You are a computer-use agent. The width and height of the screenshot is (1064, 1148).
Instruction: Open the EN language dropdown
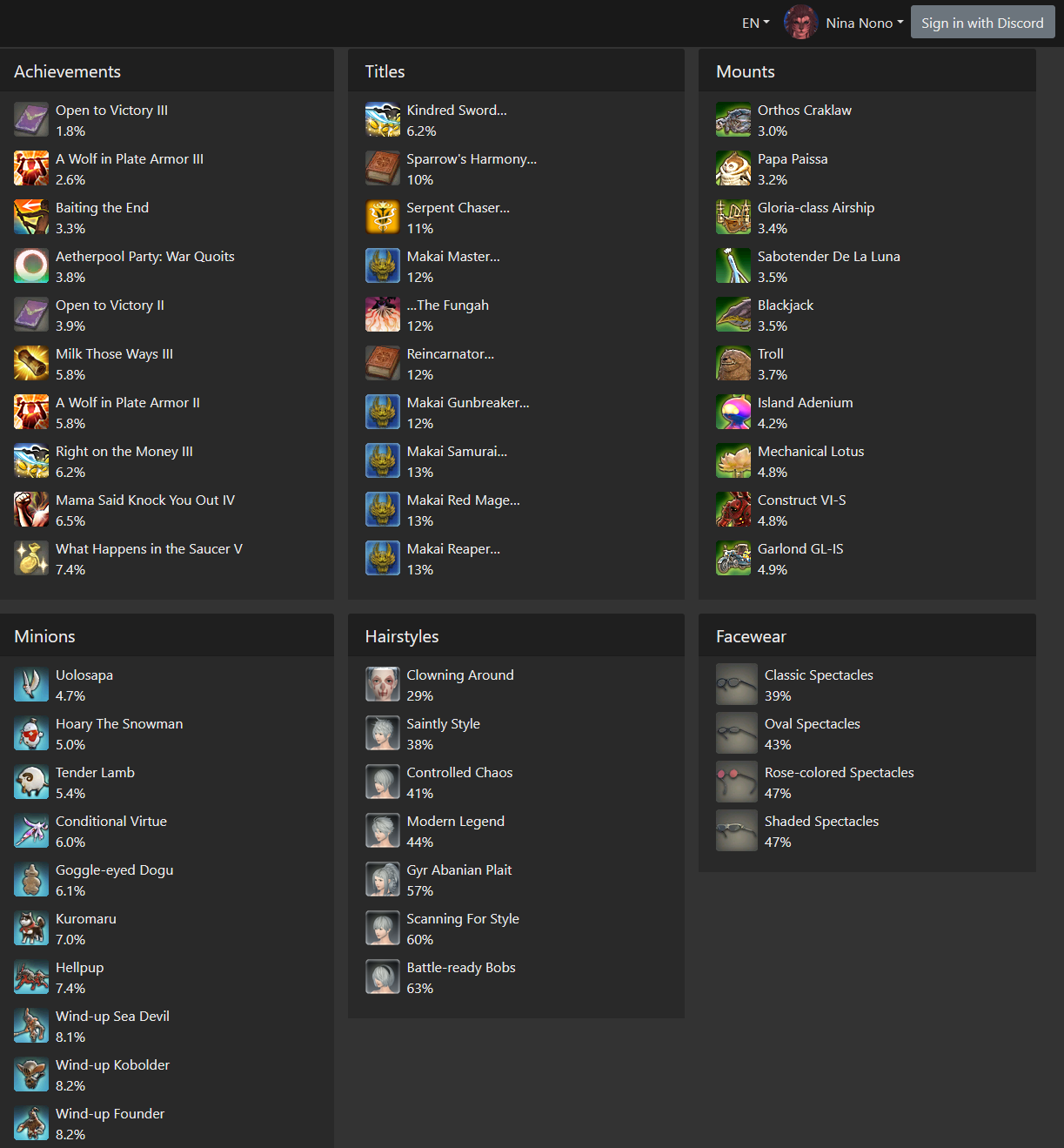[x=755, y=23]
